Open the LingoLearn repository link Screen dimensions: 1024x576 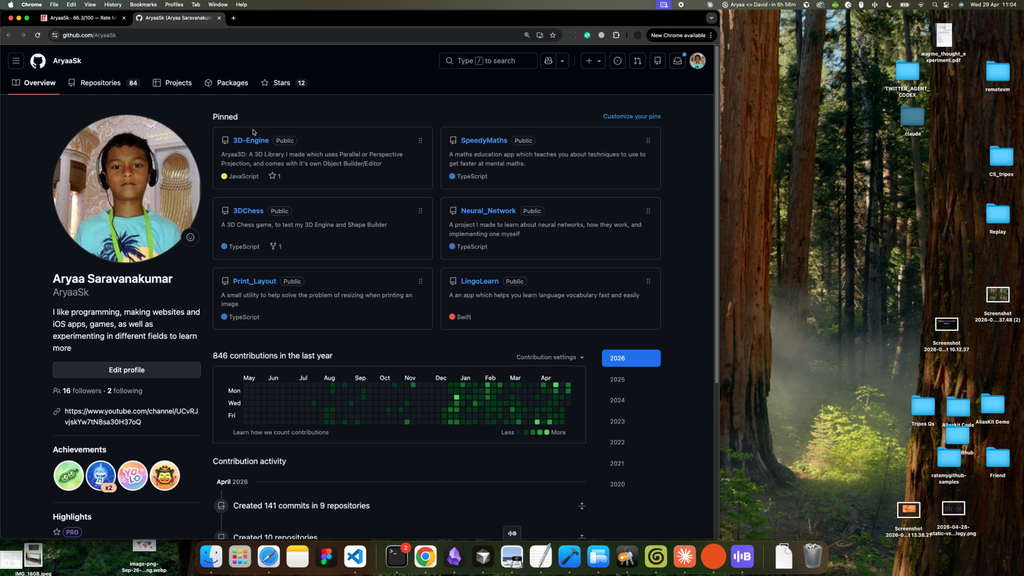(480, 281)
